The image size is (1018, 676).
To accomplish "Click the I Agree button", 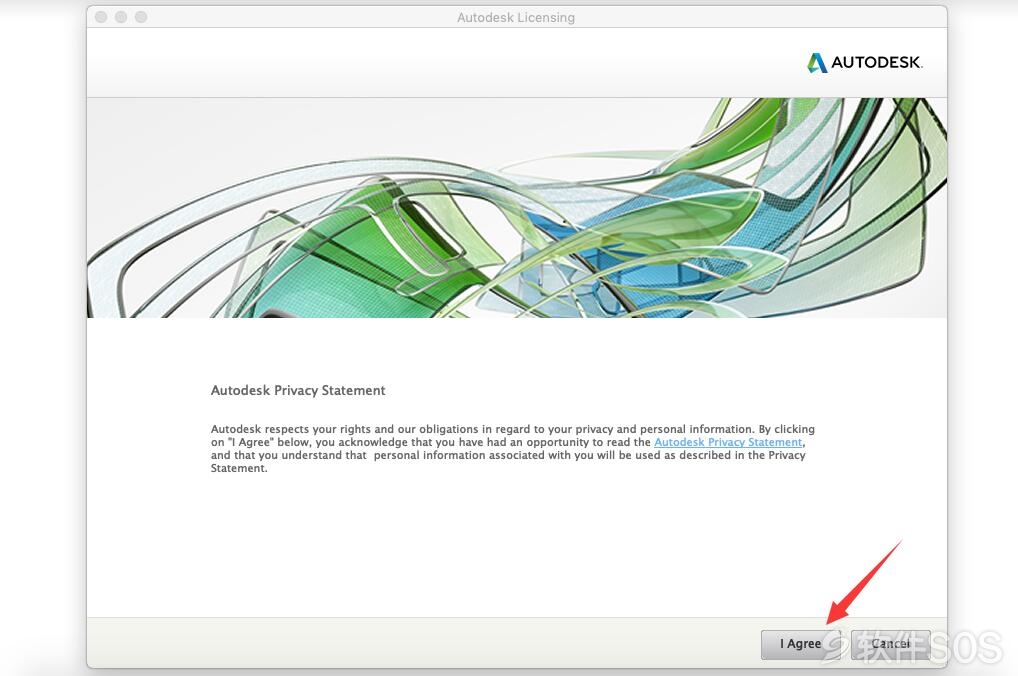I will (801, 644).
